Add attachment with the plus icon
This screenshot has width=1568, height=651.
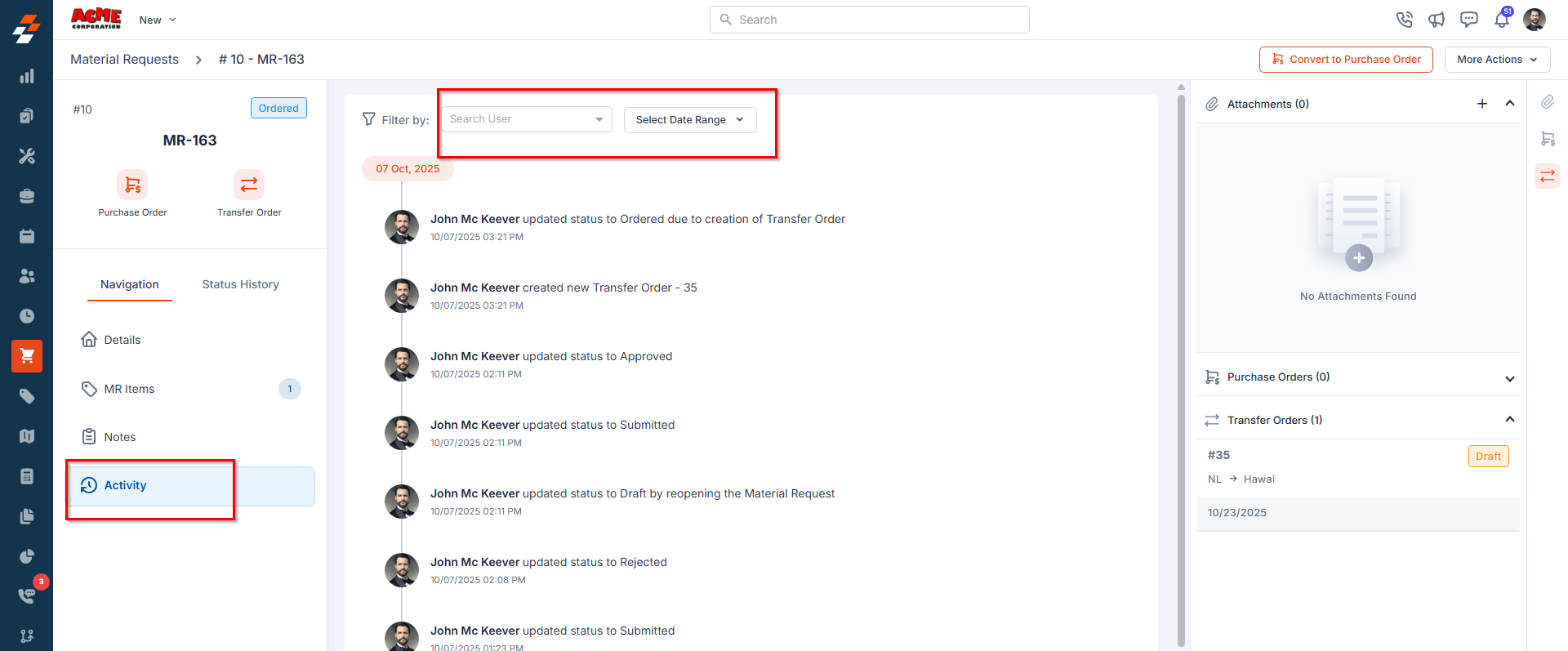click(x=1482, y=104)
